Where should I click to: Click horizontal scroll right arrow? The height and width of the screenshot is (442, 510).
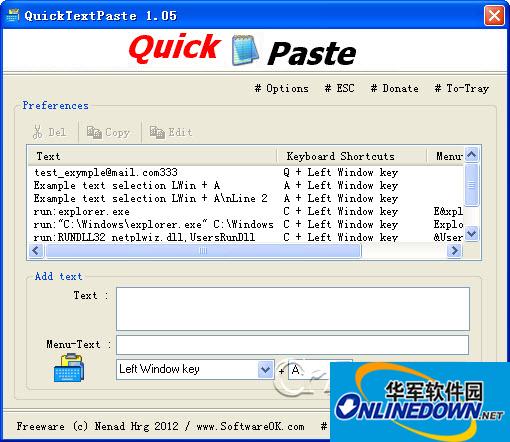(x=454, y=250)
